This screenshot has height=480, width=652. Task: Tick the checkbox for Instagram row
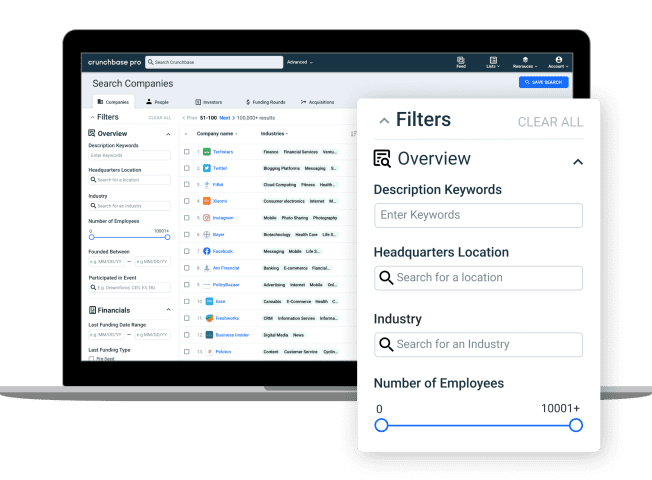187,218
